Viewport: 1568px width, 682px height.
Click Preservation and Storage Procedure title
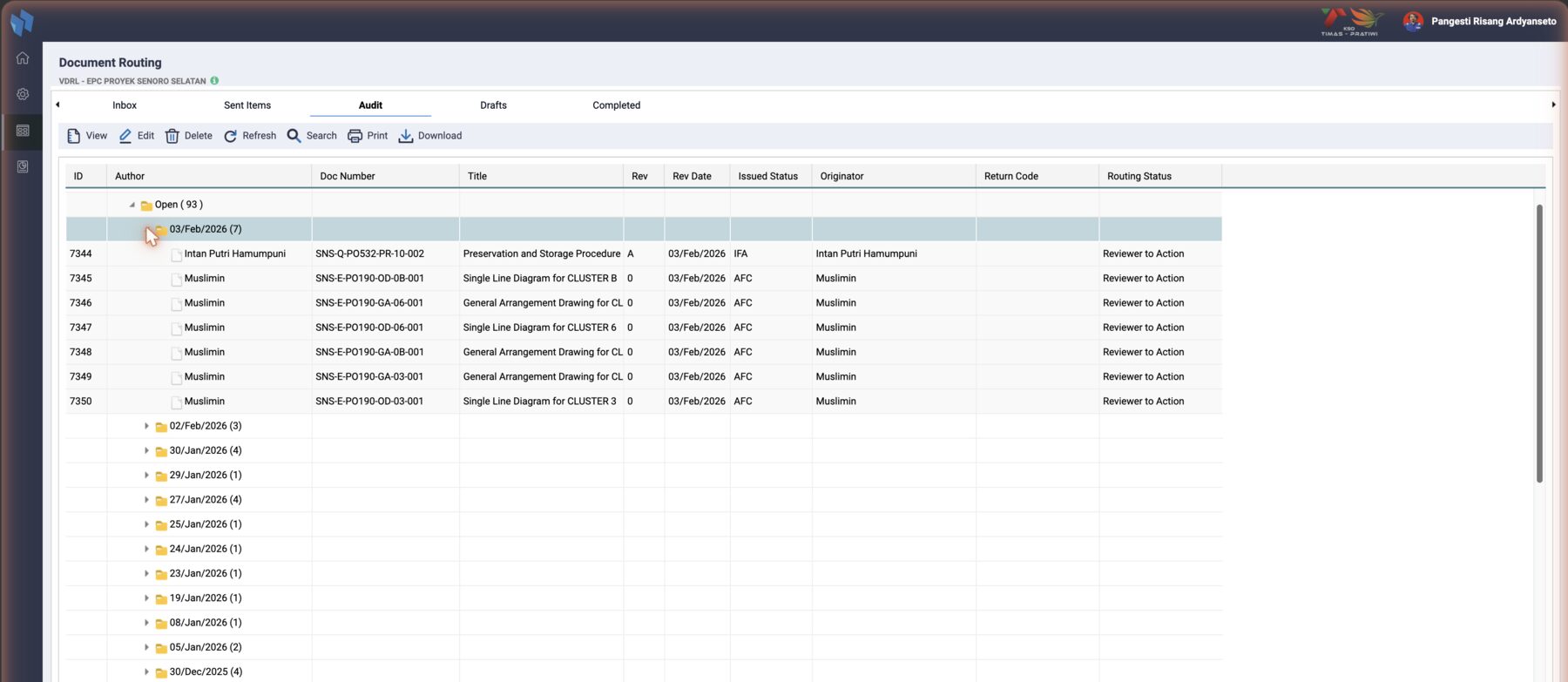tap(542, 254)
